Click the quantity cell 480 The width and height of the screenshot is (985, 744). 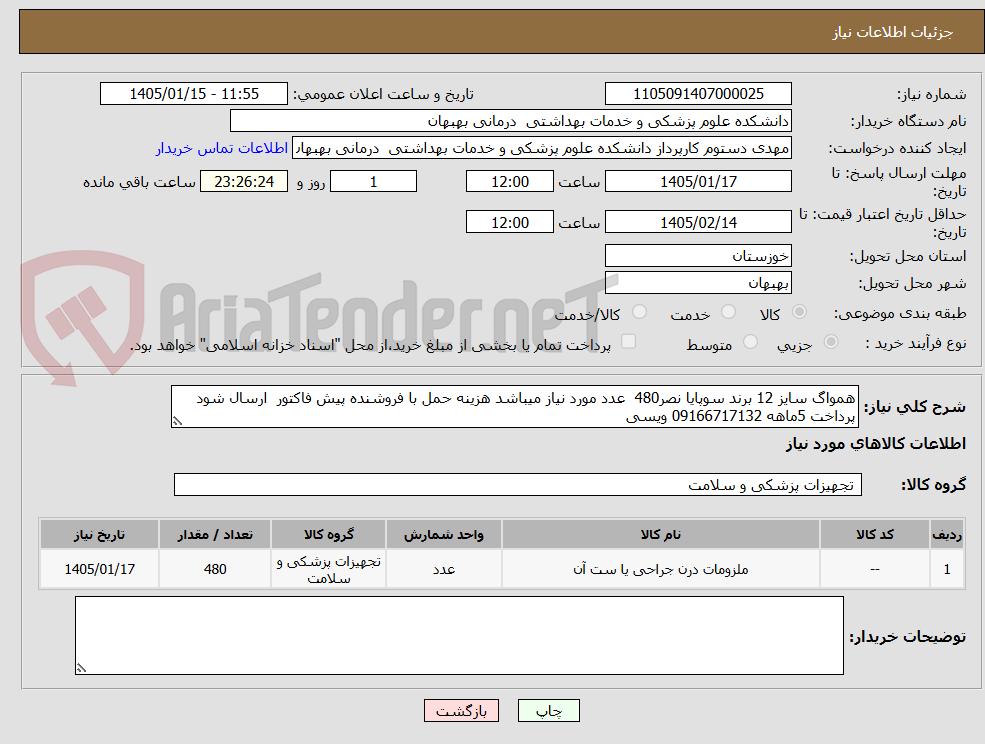point(215,569)
